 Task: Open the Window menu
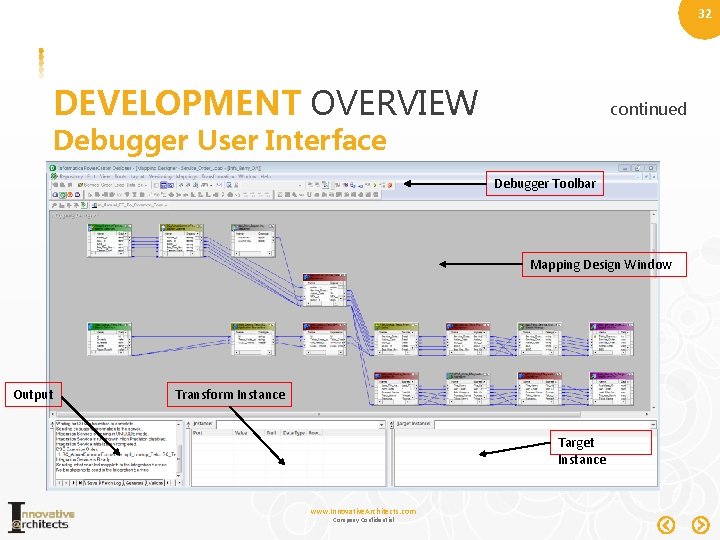(x=248, y=176)
